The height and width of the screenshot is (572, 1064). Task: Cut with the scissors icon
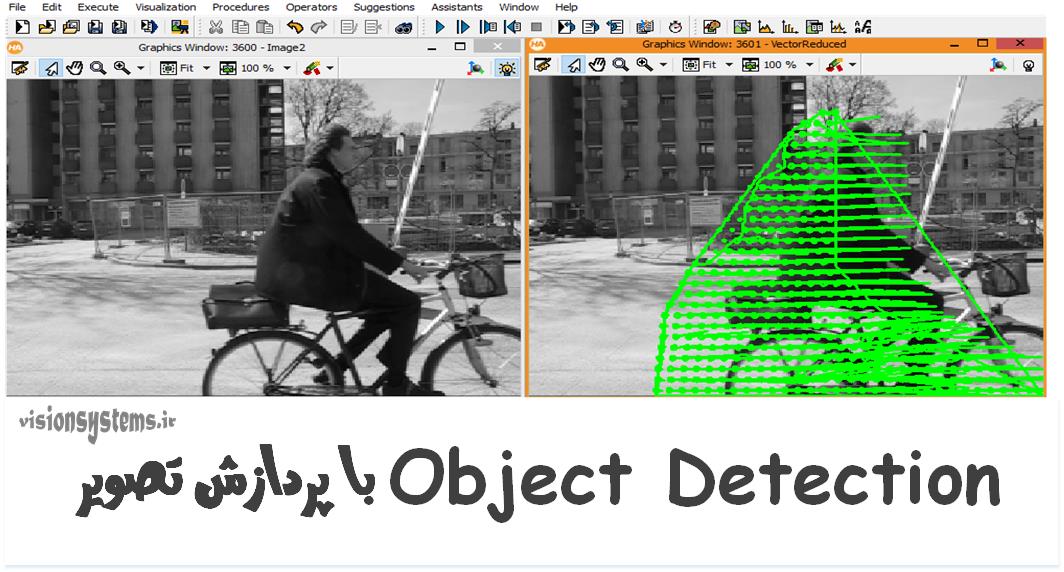[x=216, y=27]
